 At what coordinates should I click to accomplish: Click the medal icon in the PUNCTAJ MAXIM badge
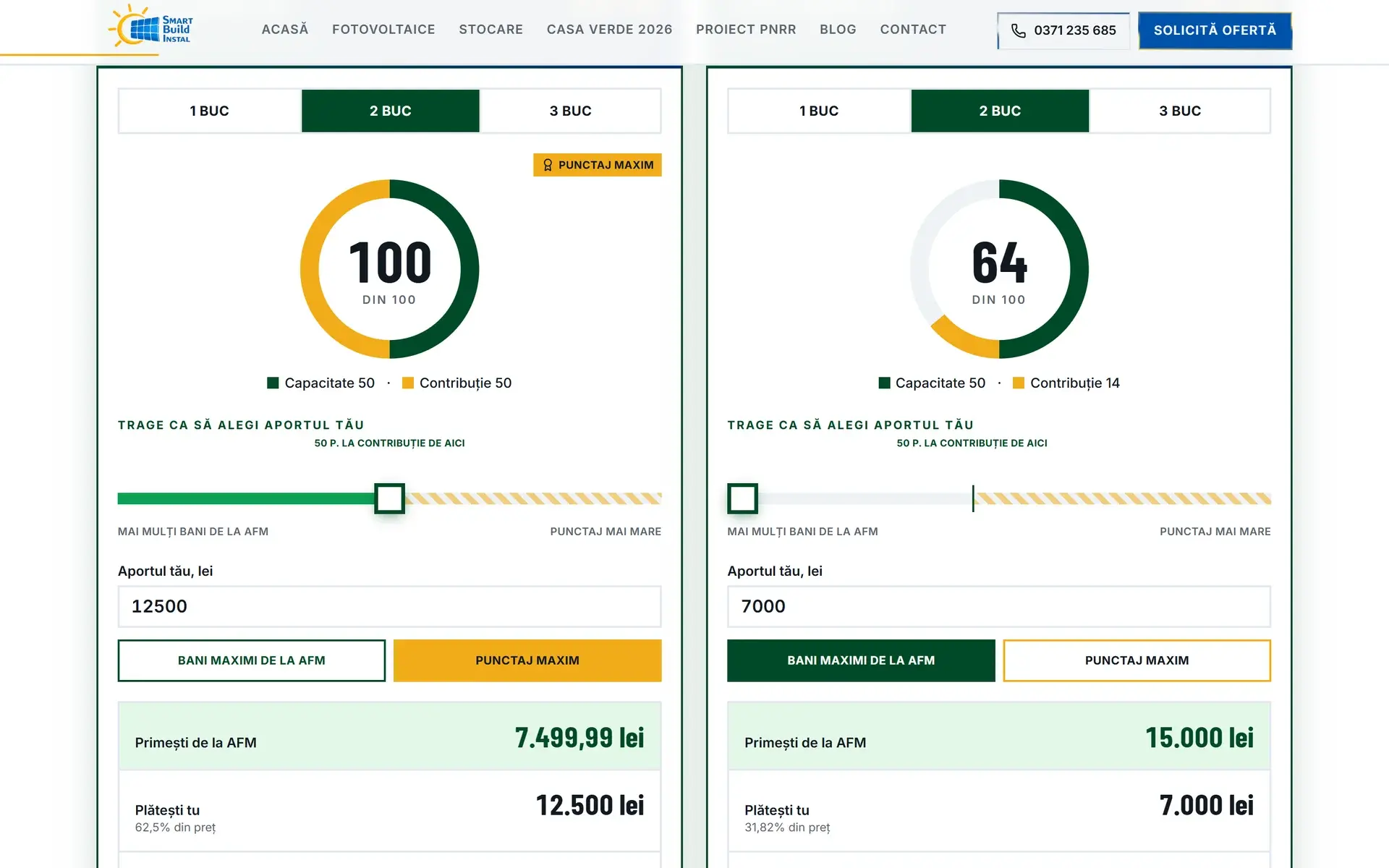coord(548,165)
